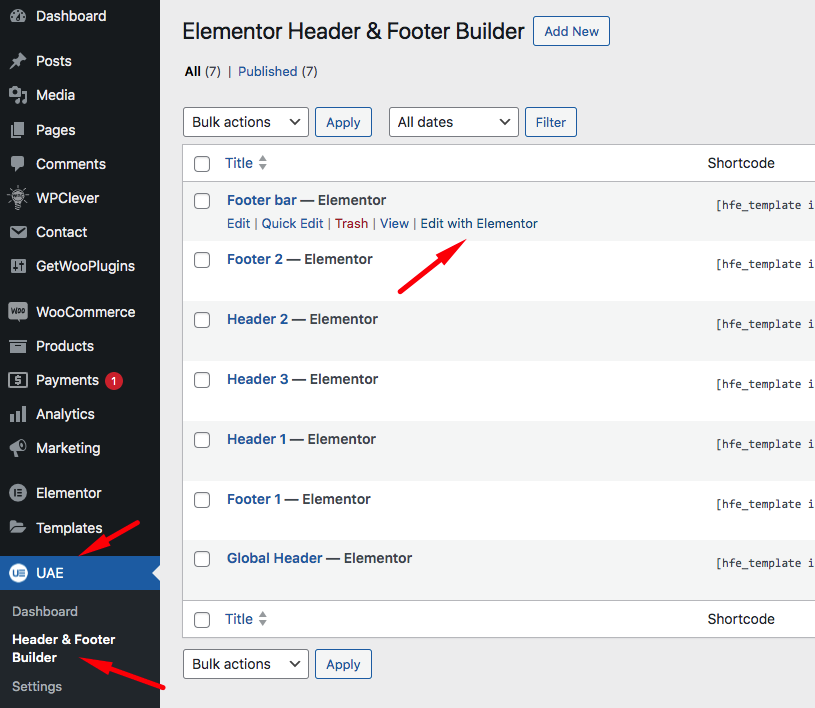This screenshot has height=708, width=815.
Task: Check the Global Header row checkbox
Action: [x=202, y=559]
